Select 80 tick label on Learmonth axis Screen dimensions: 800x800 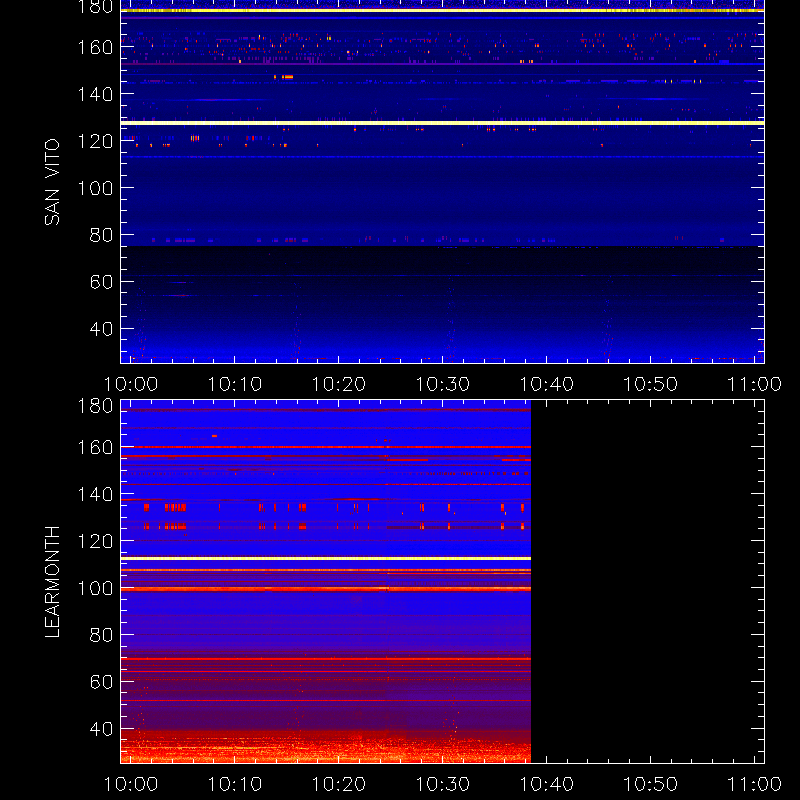tap(101, 635)
